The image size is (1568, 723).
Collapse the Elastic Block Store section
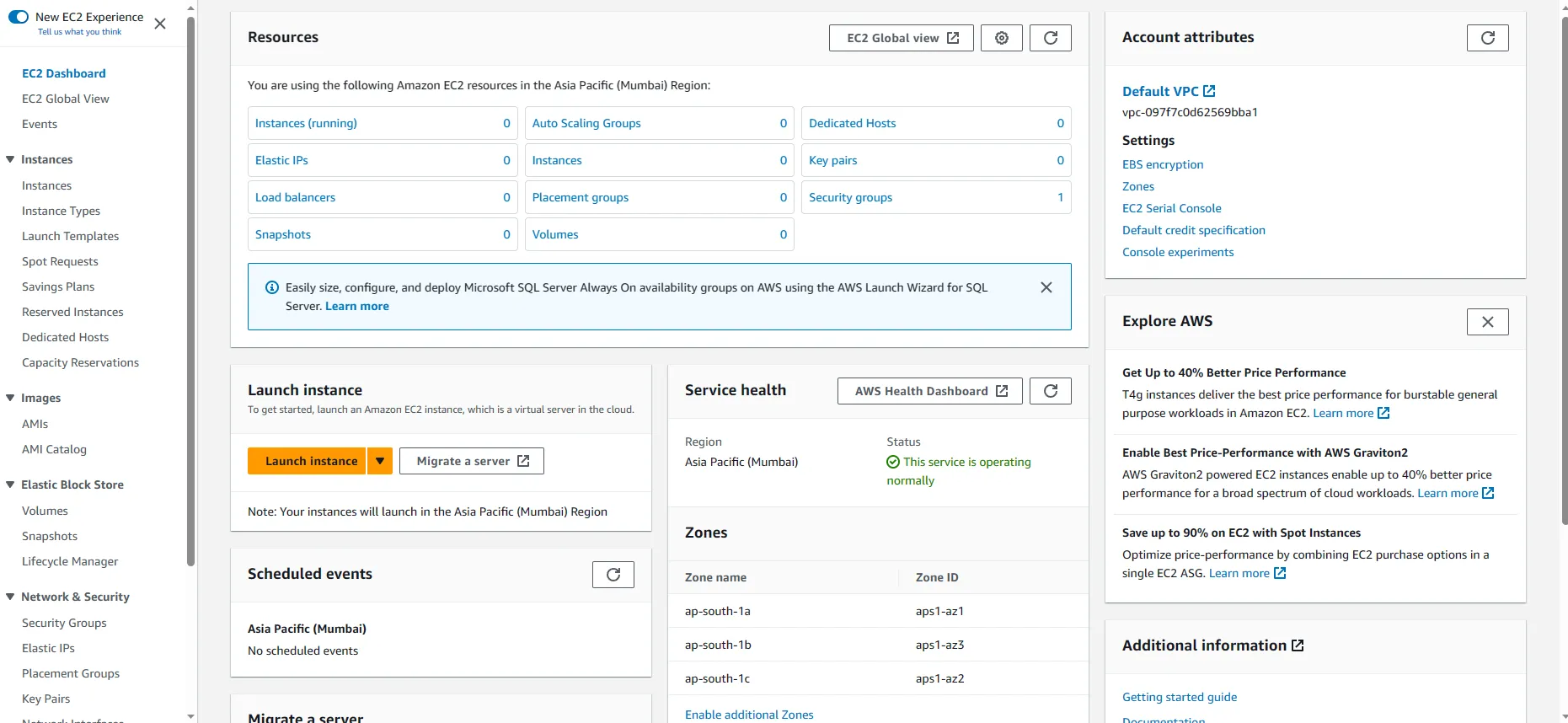10,485
